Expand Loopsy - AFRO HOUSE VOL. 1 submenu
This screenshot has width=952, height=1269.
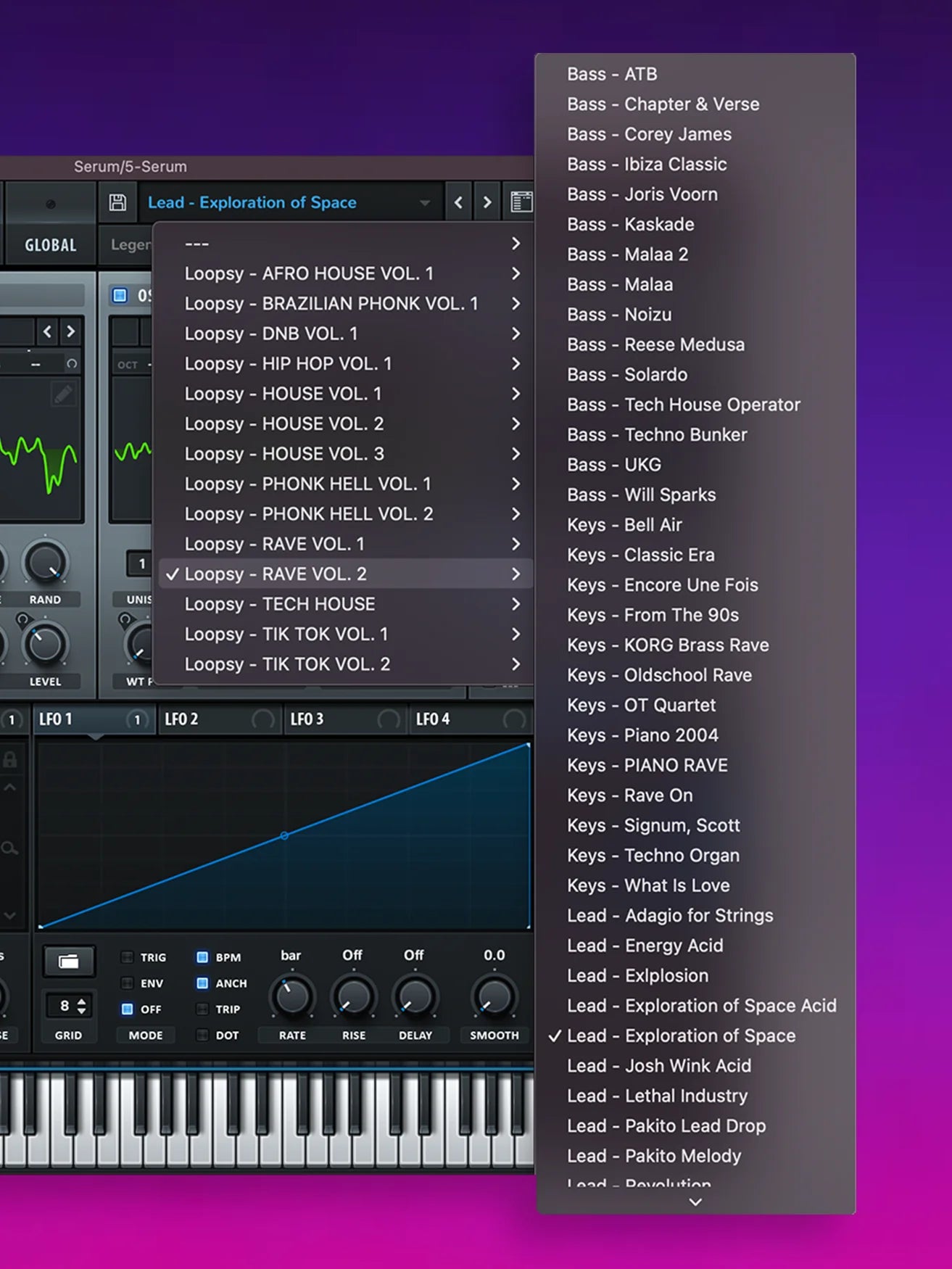516,273
